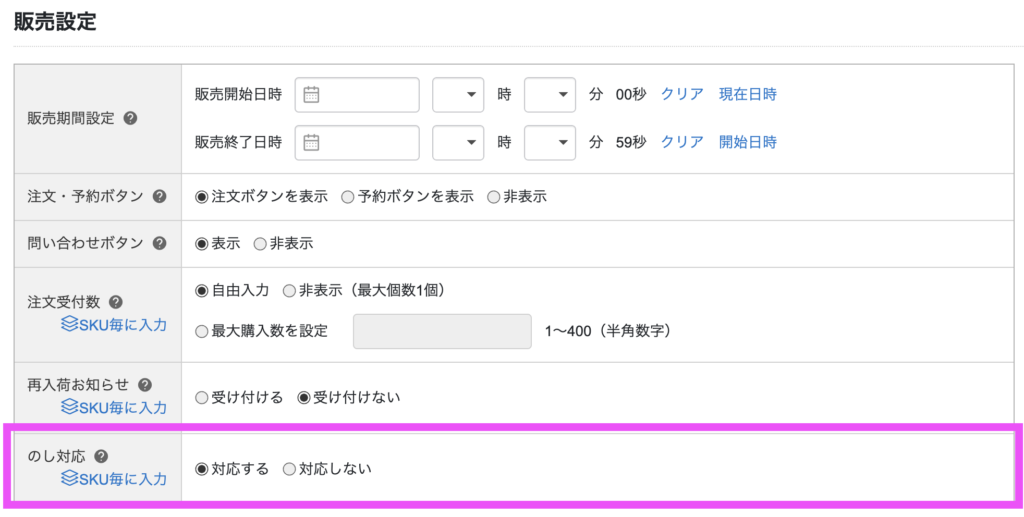The height and width of the screenshot is (517, 1024).
Task: Click the 最大購入数 number input field
Action: click(x=442, y=332)
